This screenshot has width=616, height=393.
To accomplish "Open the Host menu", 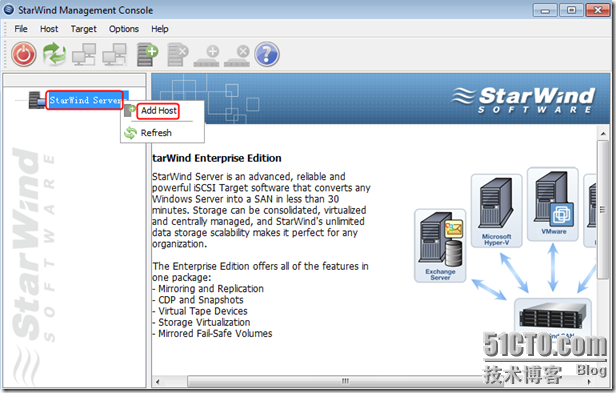I will (x=49, y=29).
